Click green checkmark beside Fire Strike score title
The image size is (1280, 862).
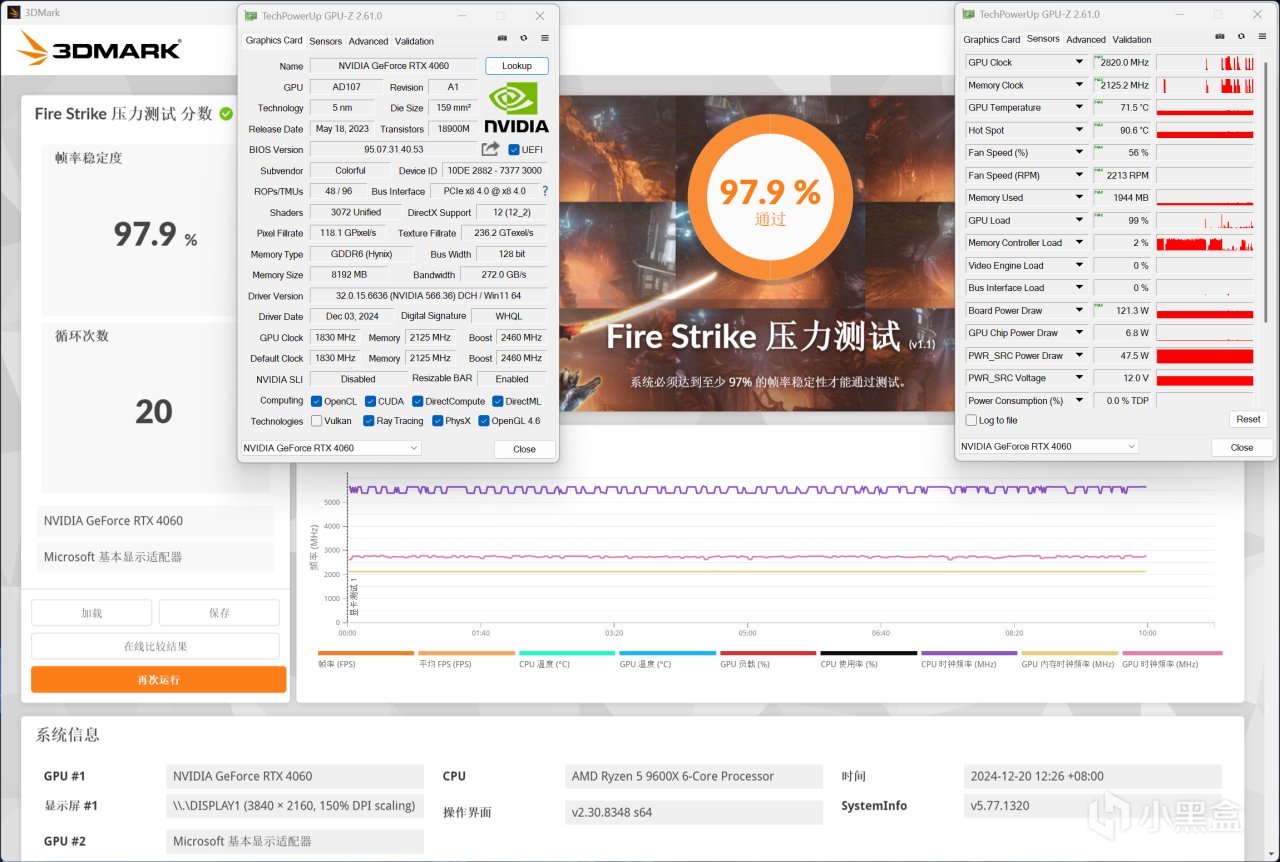tap(226, 114)
